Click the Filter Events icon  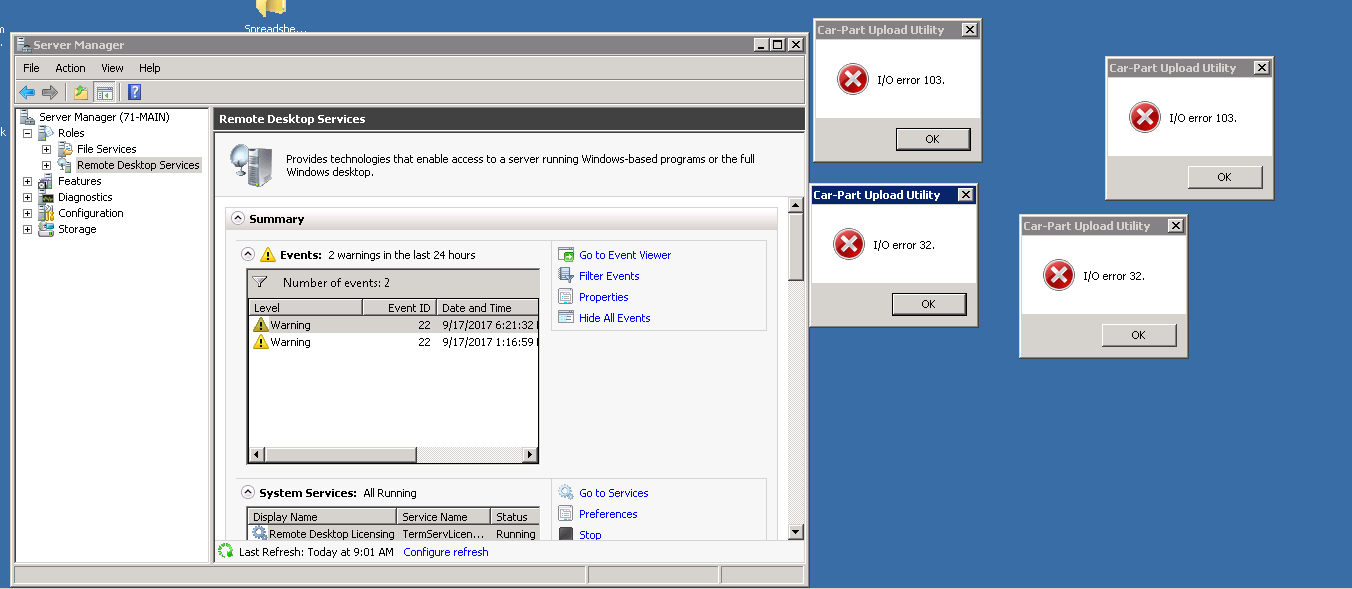click(566, 276)
